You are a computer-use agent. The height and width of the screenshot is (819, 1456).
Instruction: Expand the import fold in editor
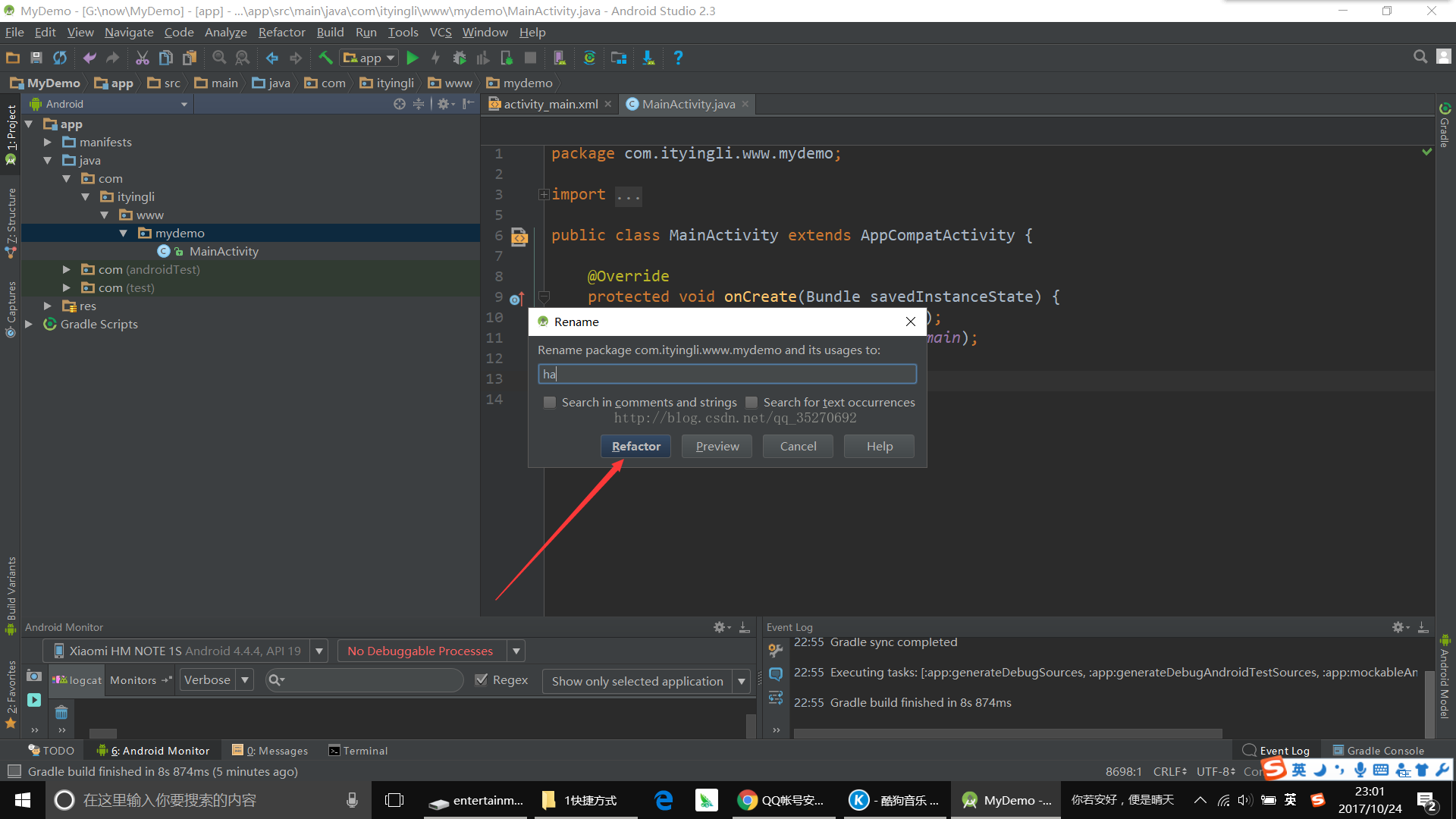click(544, 195)
